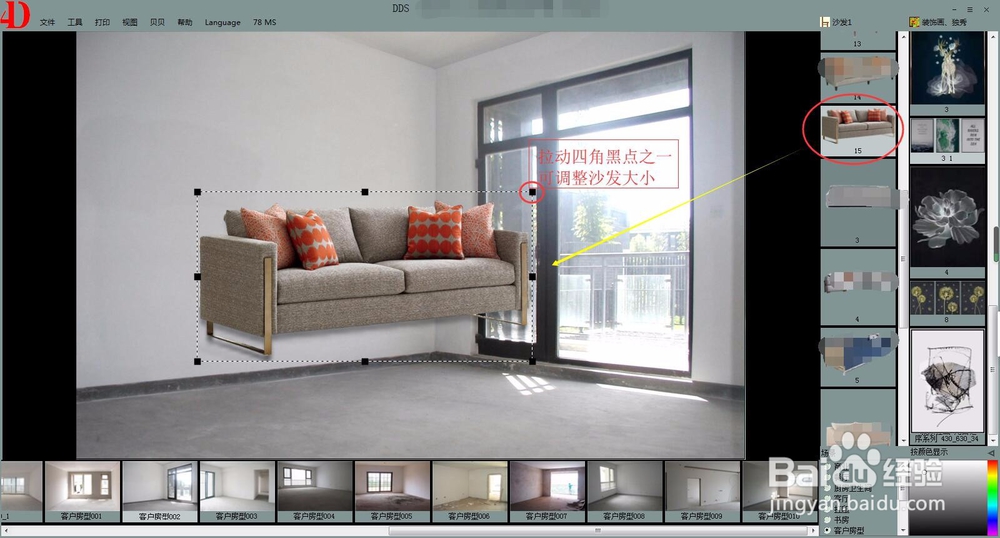Select the deer painting thumbnail labeled 3
This screenshot has width=1000, height=538.
(x=947, y=72)
